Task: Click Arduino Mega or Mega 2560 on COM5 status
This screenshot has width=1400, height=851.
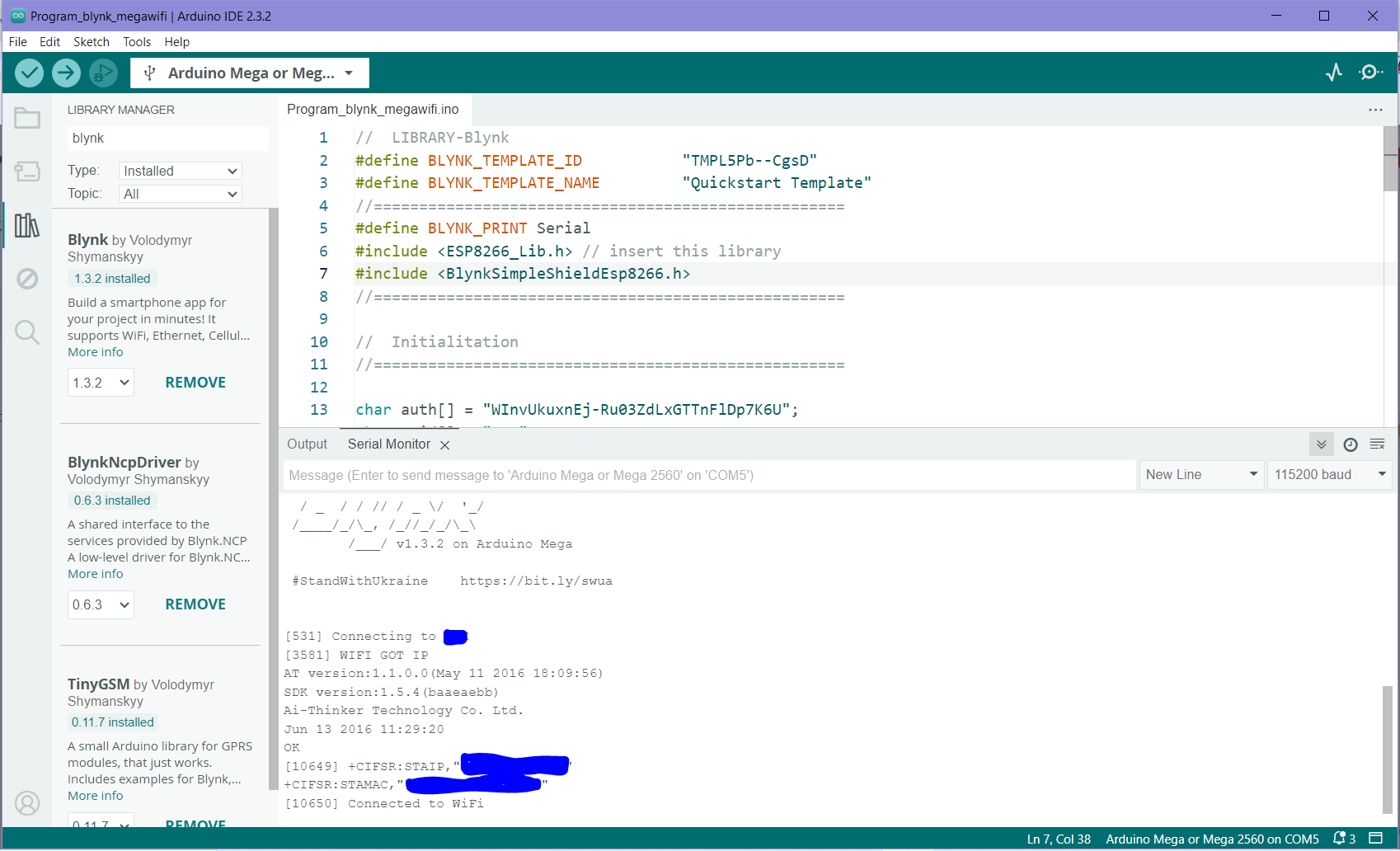Action: tap(1212, 839)
